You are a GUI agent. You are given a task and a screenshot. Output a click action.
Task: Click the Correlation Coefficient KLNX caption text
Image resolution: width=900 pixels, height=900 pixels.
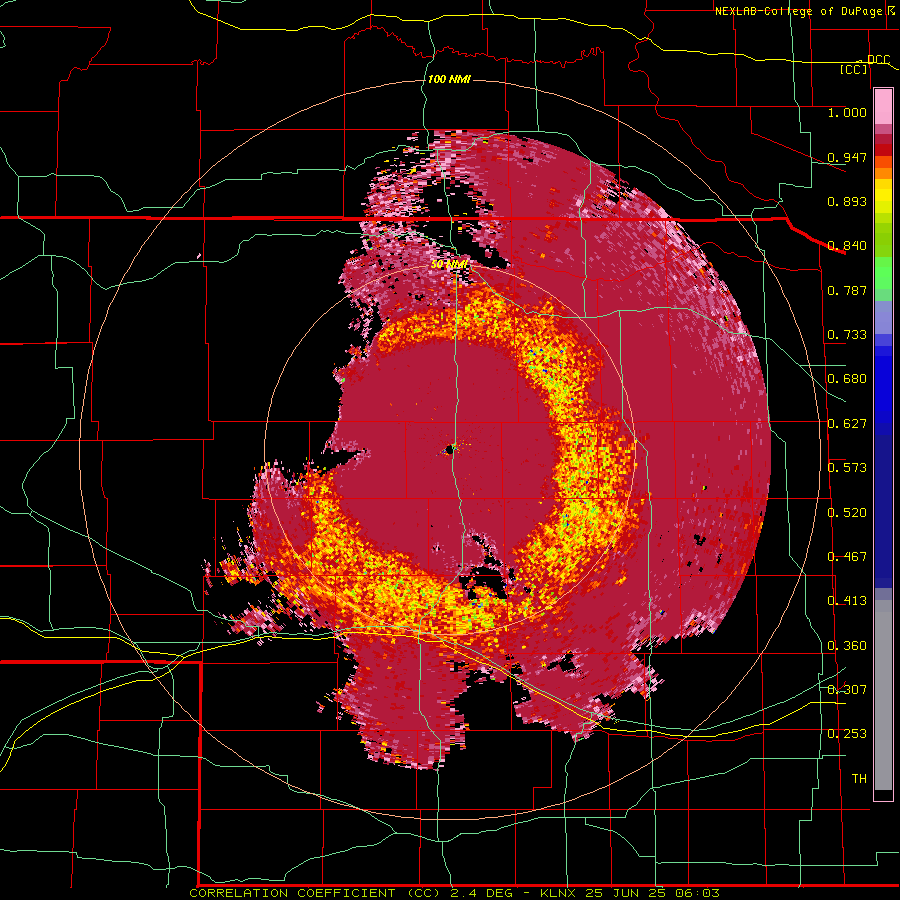coord(454,893)
